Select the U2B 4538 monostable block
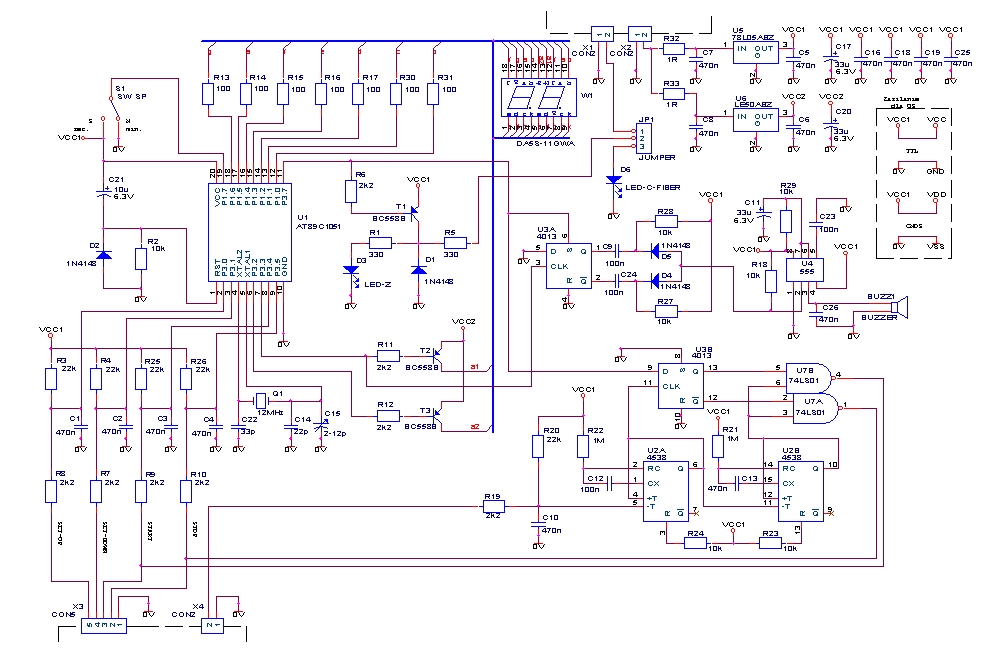This screenshot has height=657, width=988. pyautogui.click(x=800, y=491)
